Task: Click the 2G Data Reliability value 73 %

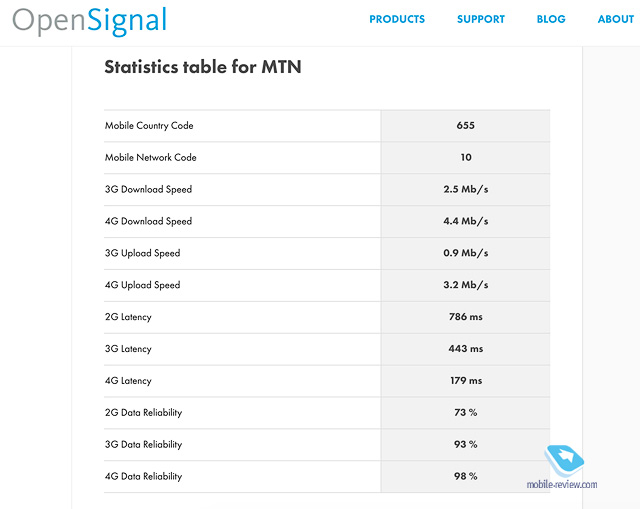Action: coord(466,413)
